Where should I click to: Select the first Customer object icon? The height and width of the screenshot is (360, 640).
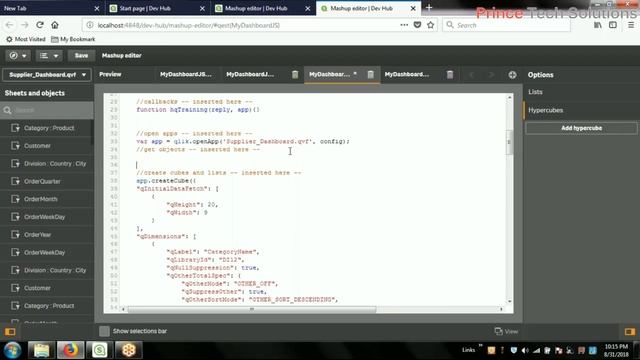(16, 146)
